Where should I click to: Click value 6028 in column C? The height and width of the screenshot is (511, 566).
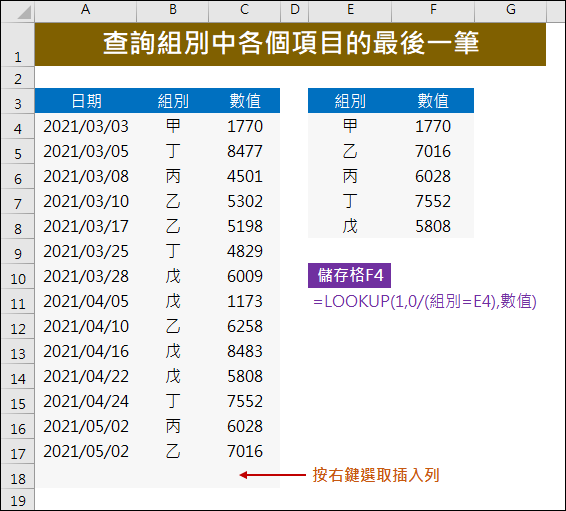point(244,426)
